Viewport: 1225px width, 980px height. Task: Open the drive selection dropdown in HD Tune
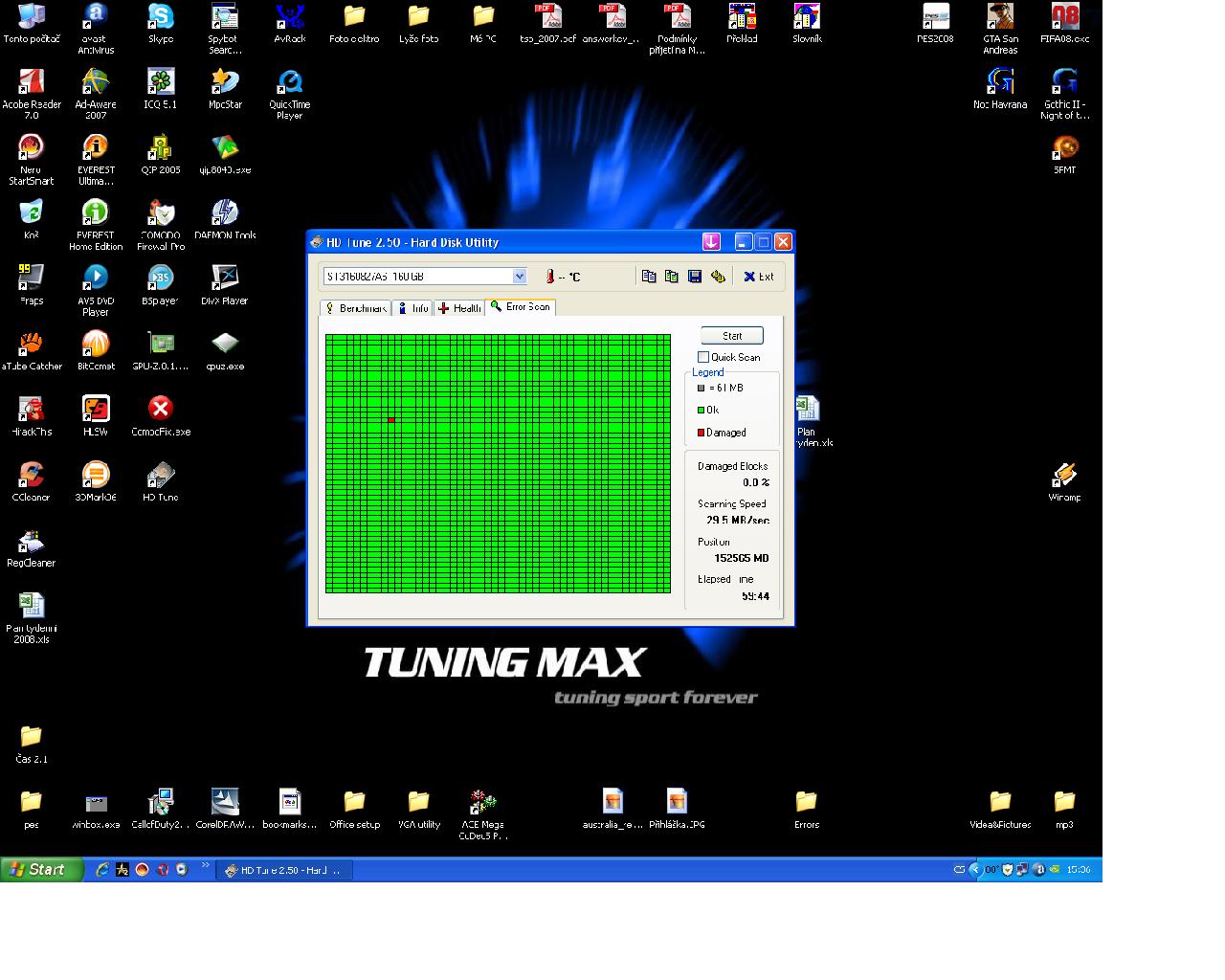coord(520,277)
